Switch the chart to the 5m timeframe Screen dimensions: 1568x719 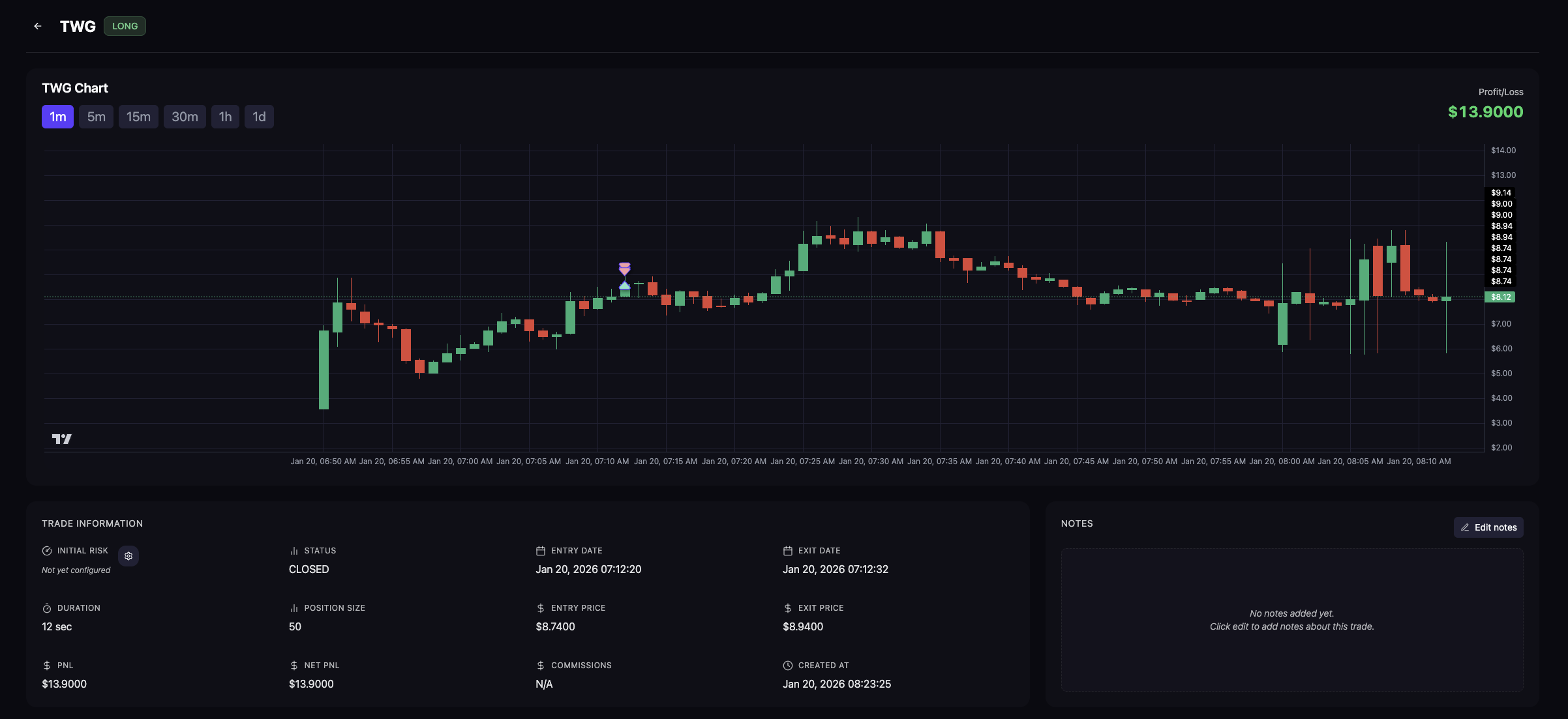pyautogui.click(x=96, y=117)
